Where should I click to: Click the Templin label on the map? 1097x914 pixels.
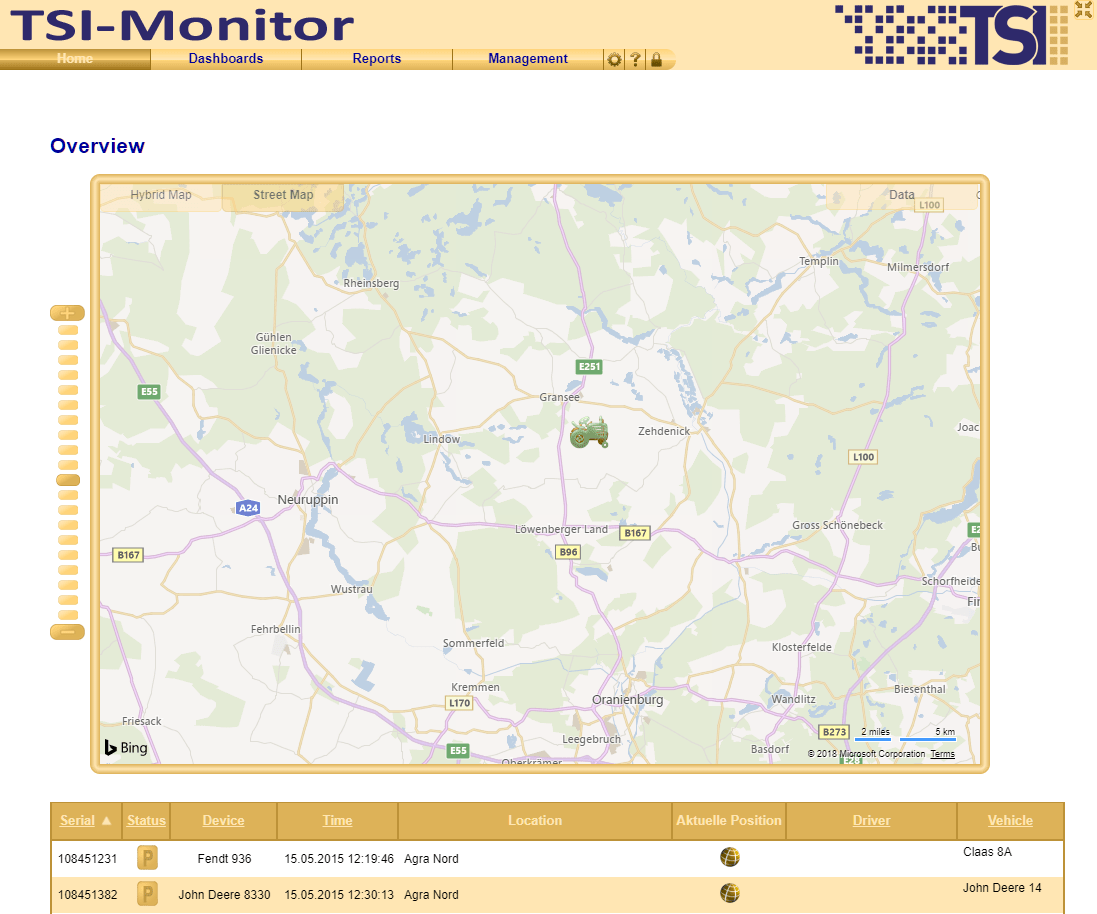click(819, 262)
